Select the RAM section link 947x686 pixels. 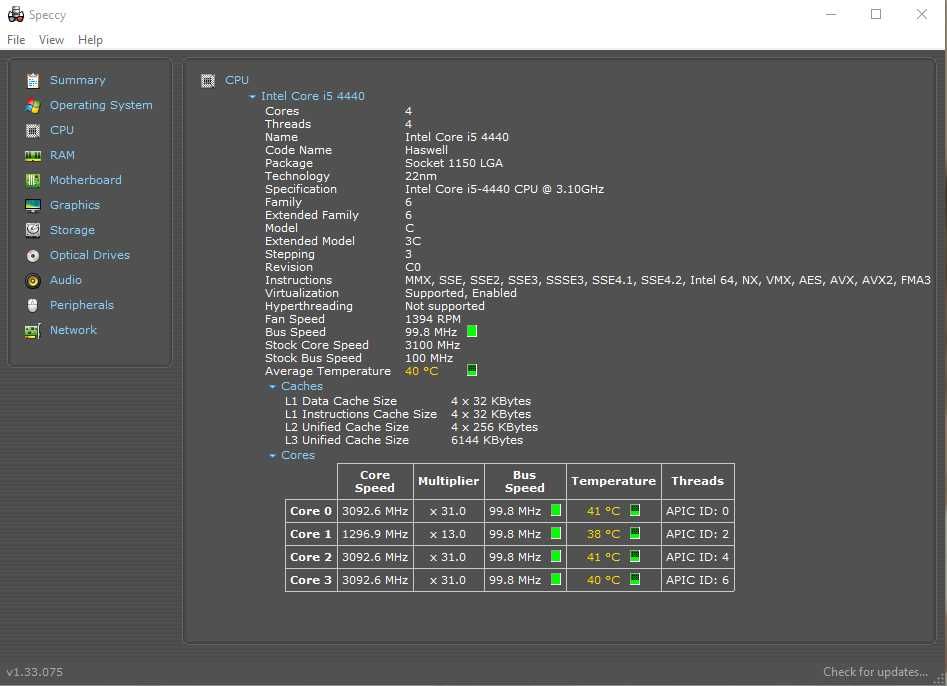click(x=62, y=155)
